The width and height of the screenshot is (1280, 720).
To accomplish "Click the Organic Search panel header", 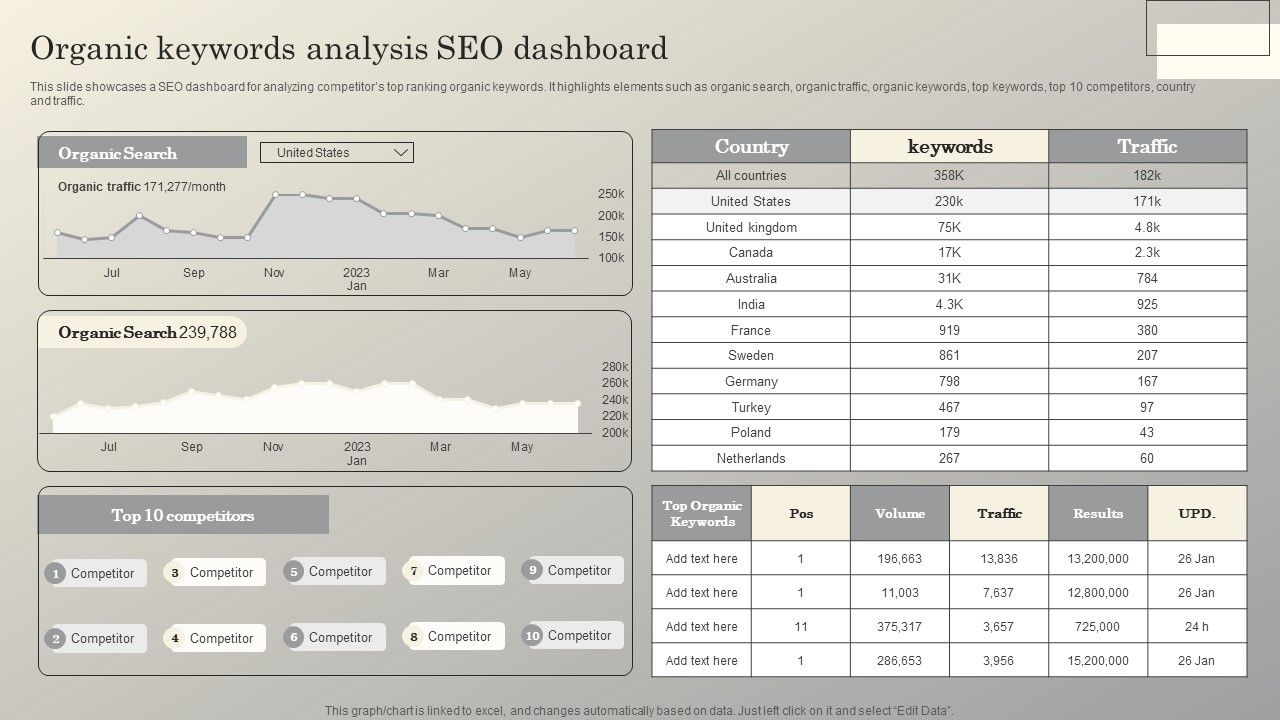I will 142,152.
